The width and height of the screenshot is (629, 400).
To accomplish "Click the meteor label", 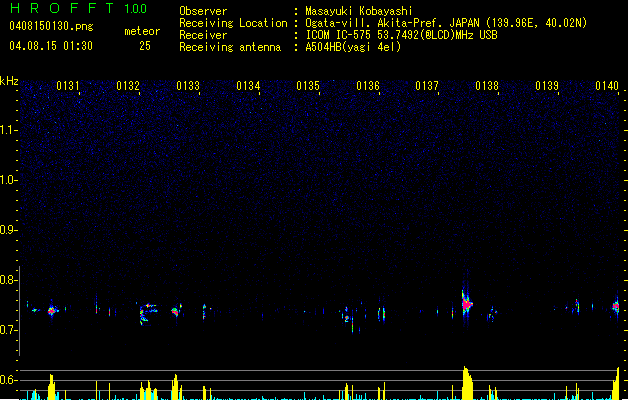I will pos(142,31).
